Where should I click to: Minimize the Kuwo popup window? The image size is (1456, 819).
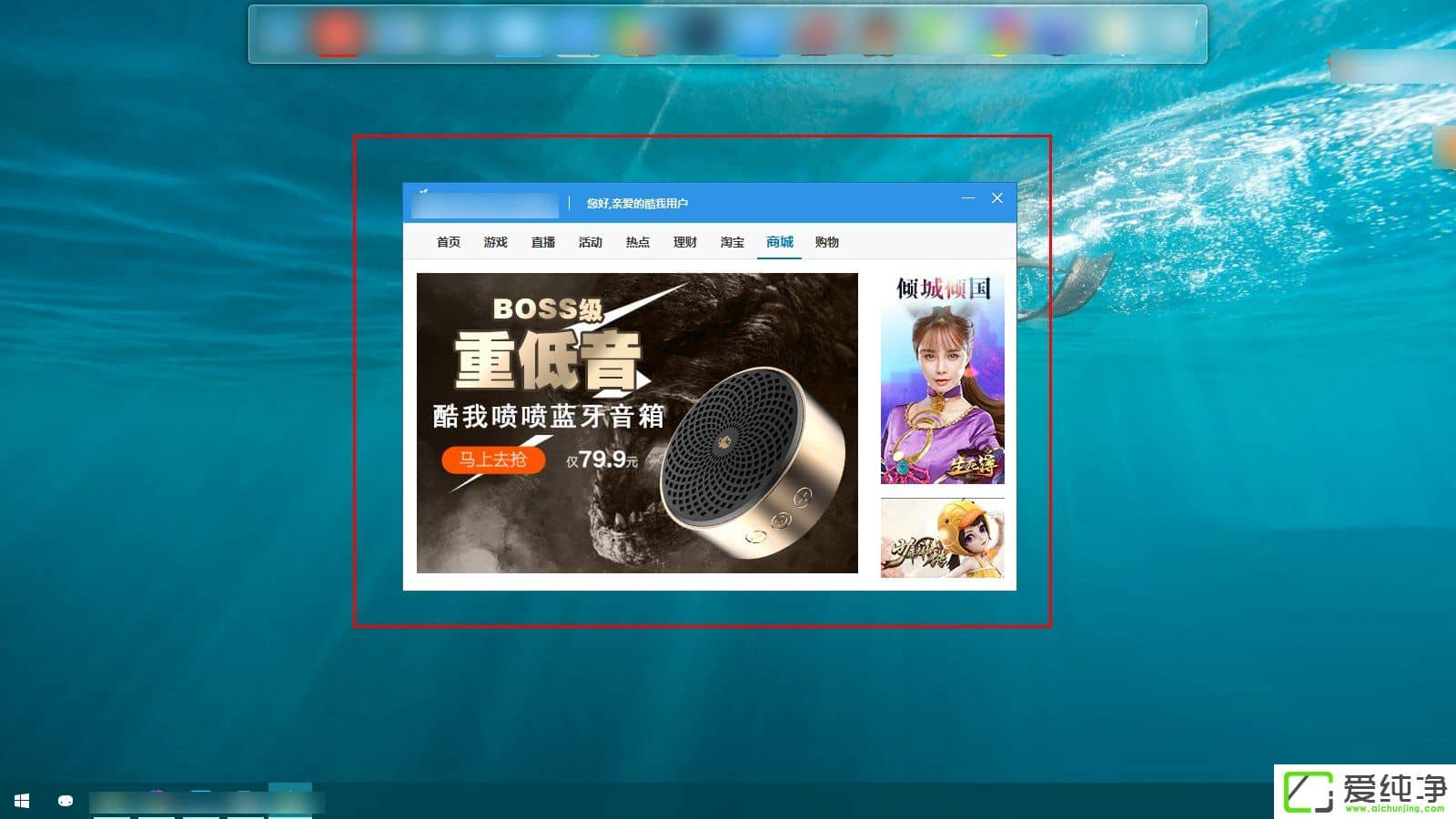click(968, 197)
